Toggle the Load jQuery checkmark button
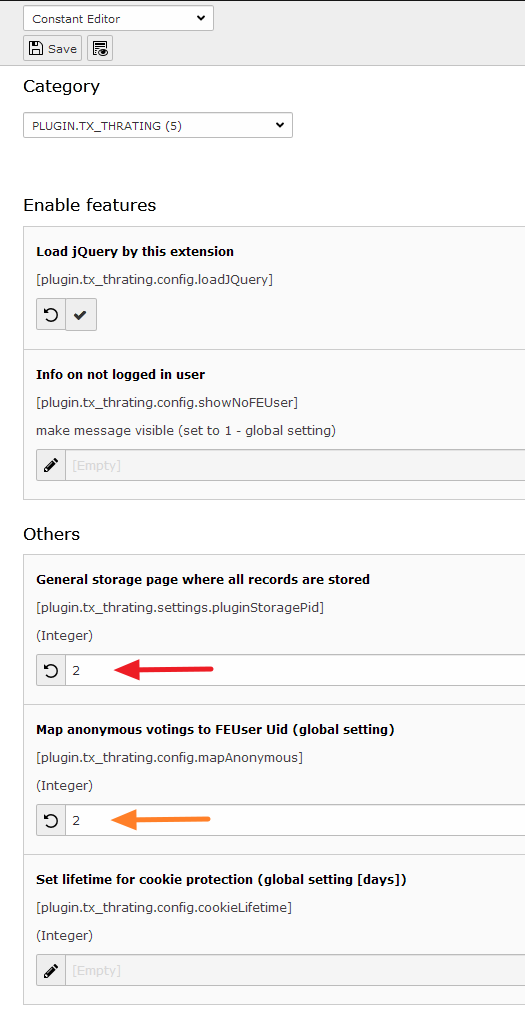 tap(81, 315)
